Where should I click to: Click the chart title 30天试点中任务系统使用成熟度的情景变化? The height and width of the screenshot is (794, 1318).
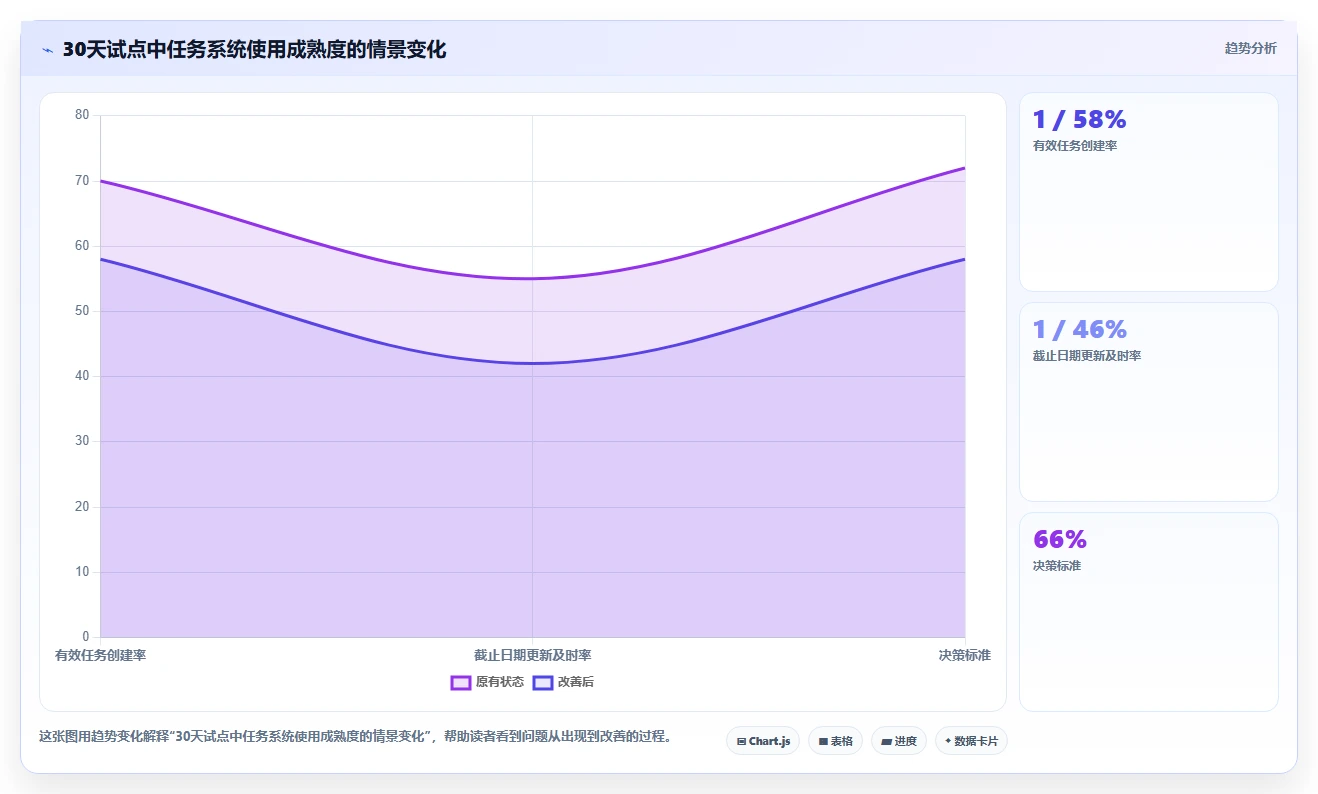[x=254, y=50]
